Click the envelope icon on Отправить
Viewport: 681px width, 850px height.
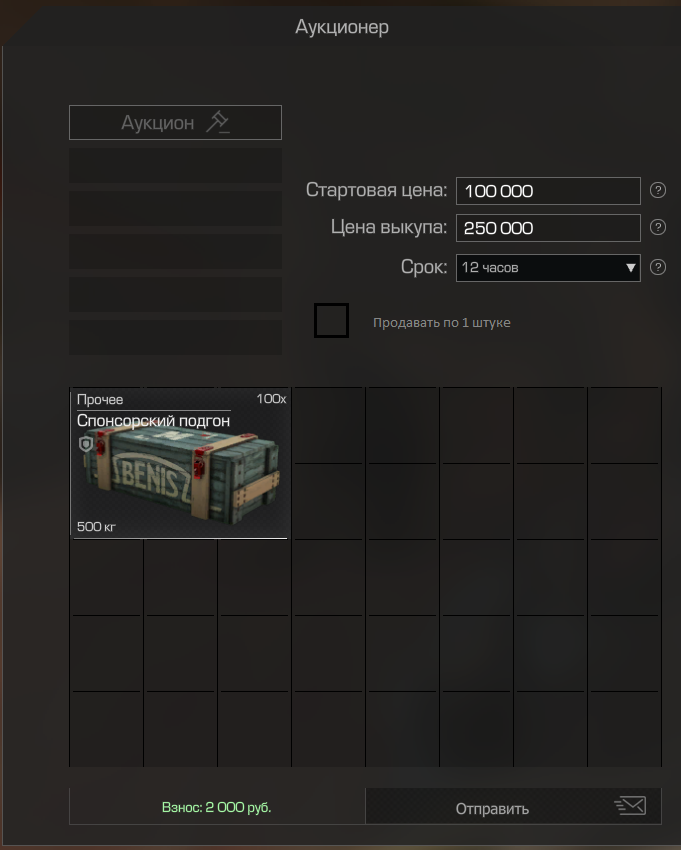[x=630, y=806]
